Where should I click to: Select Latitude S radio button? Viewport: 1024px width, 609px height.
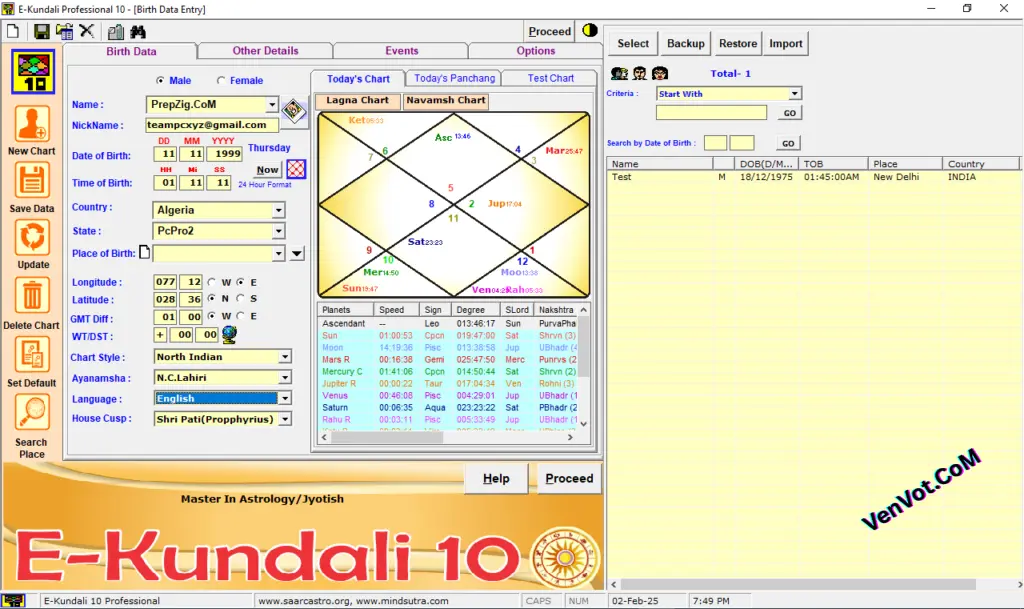pyautogui.click(x=241, y=298)
